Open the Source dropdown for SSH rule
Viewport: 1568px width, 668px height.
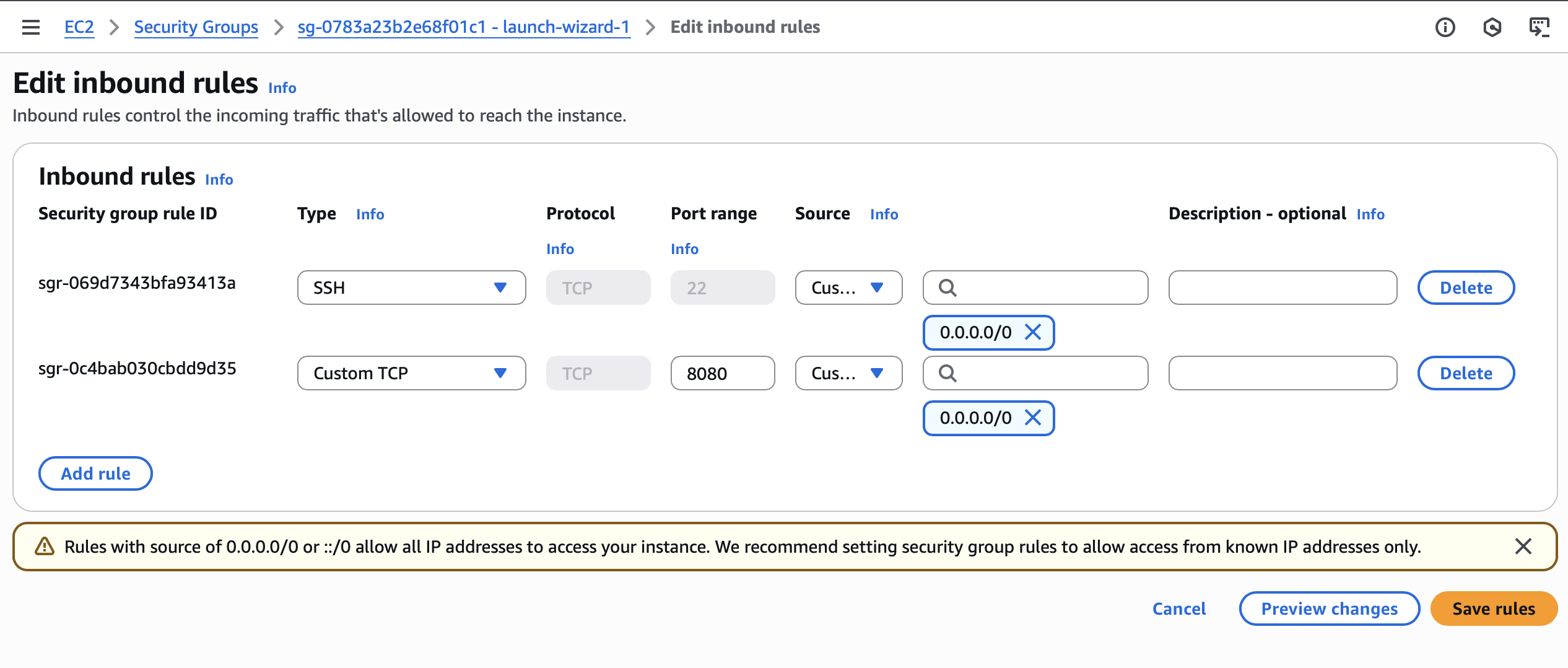click(848, 288)
